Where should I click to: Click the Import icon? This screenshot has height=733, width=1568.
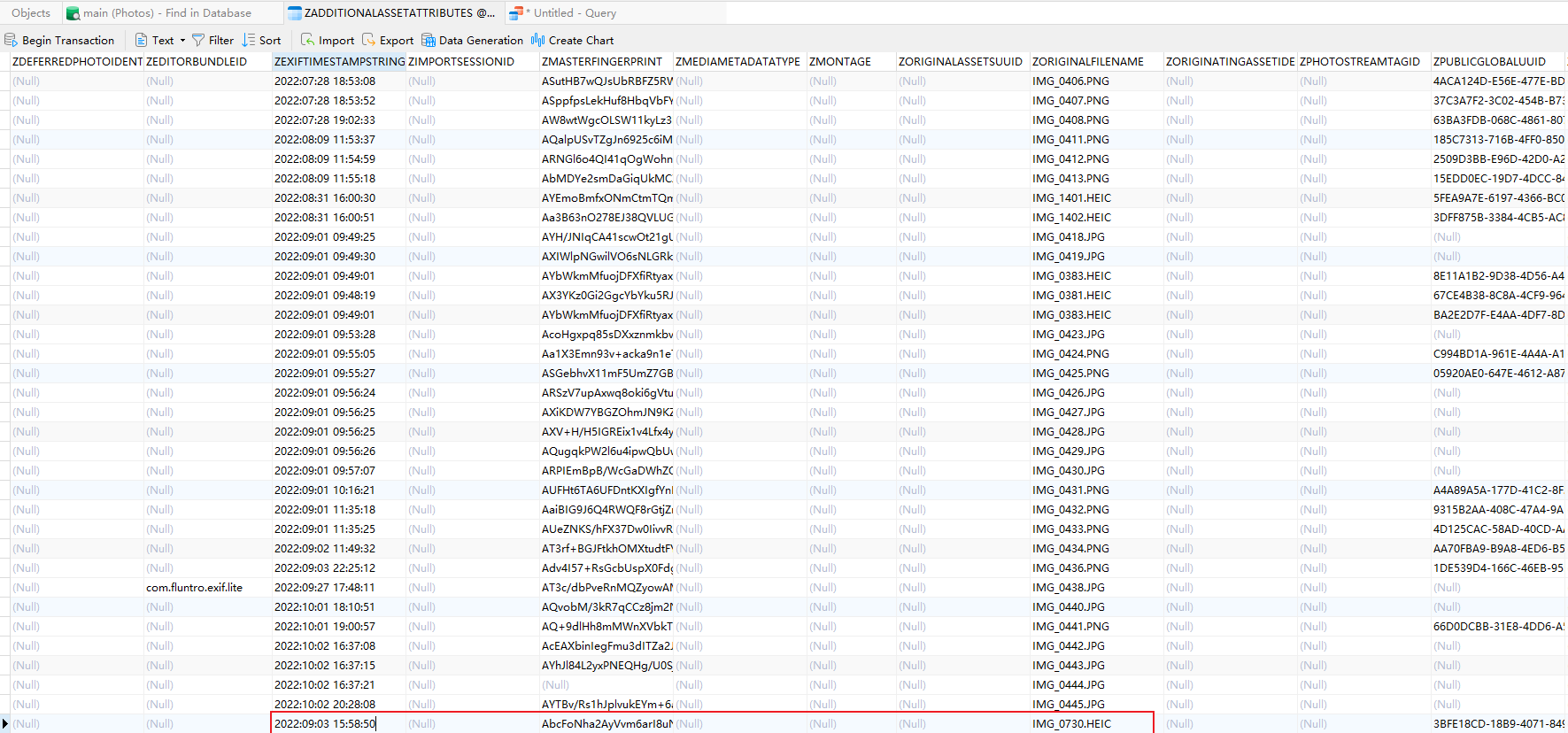click(x=307, y=40)
